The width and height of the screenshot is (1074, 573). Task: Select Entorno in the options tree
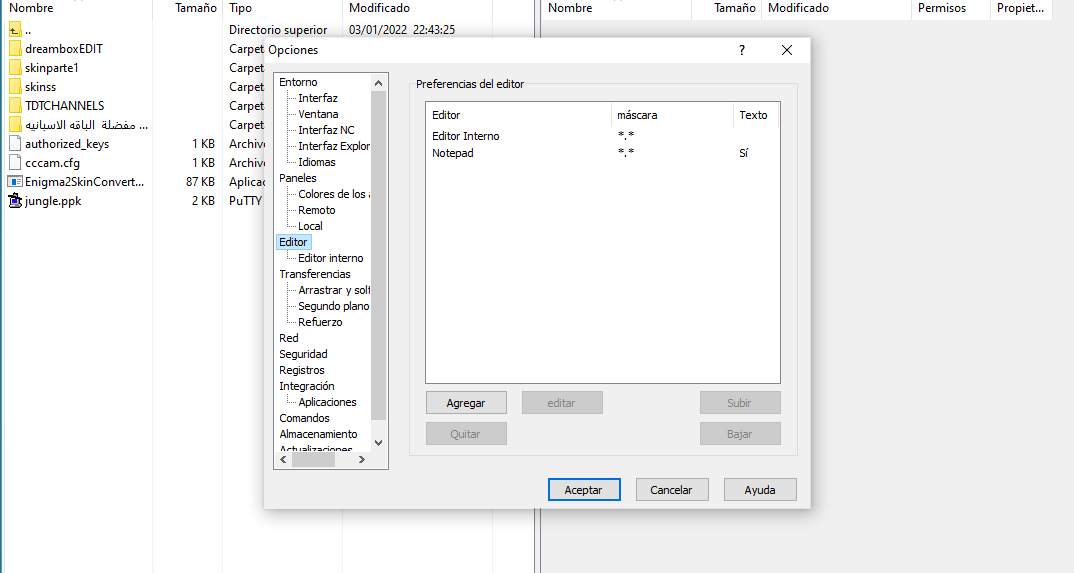298,82
